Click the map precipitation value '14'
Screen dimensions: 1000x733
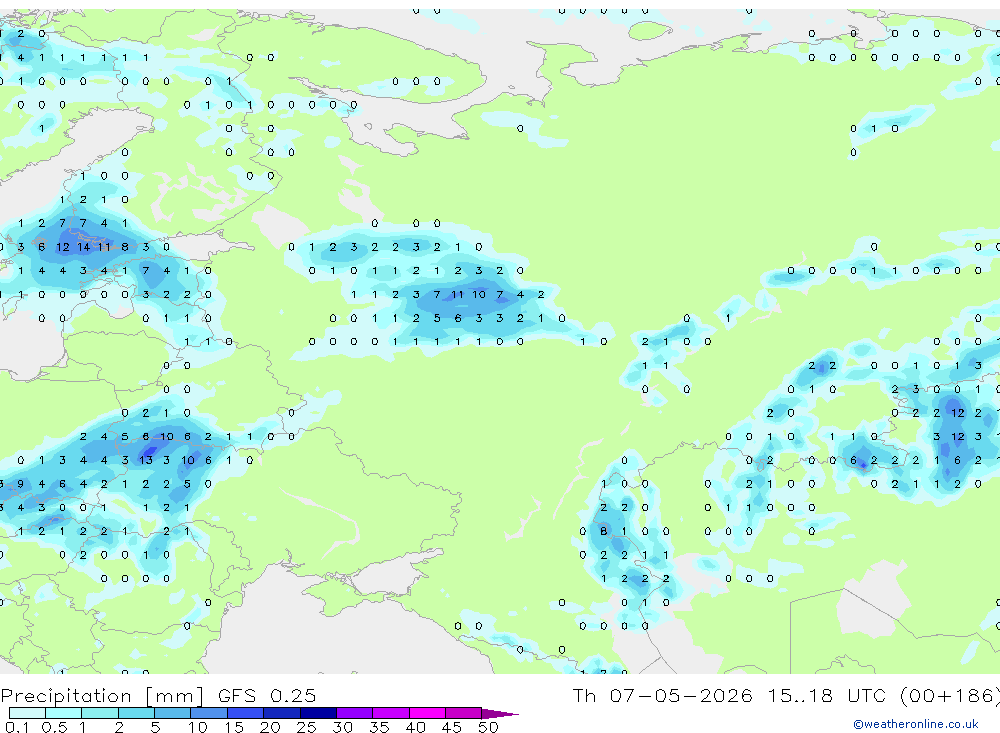tap(84, 247)
